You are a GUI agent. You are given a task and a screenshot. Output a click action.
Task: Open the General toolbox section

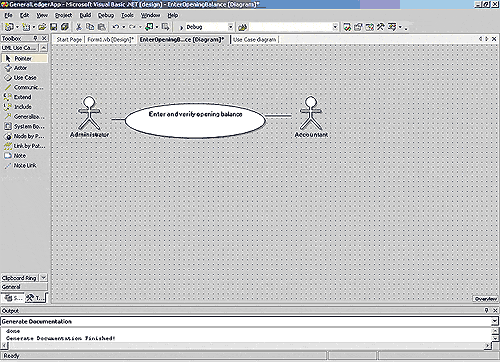point(24,287)
